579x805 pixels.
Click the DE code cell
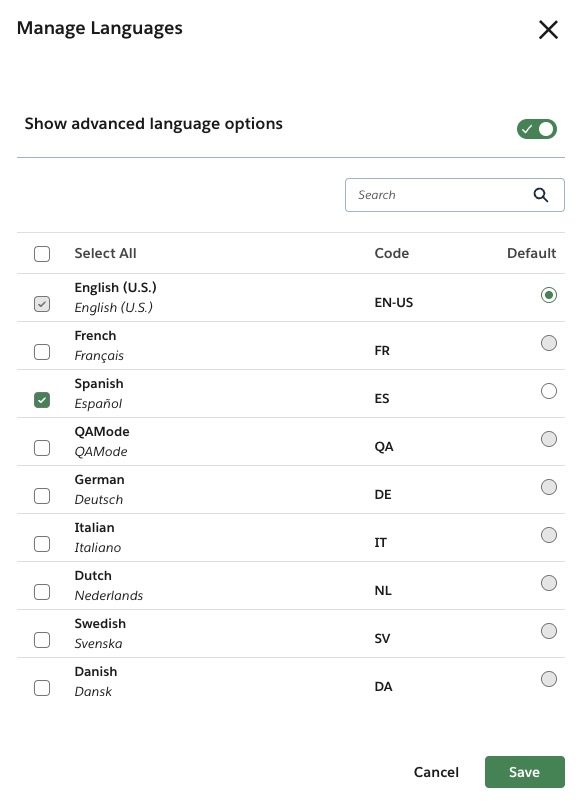coord(383,494)
